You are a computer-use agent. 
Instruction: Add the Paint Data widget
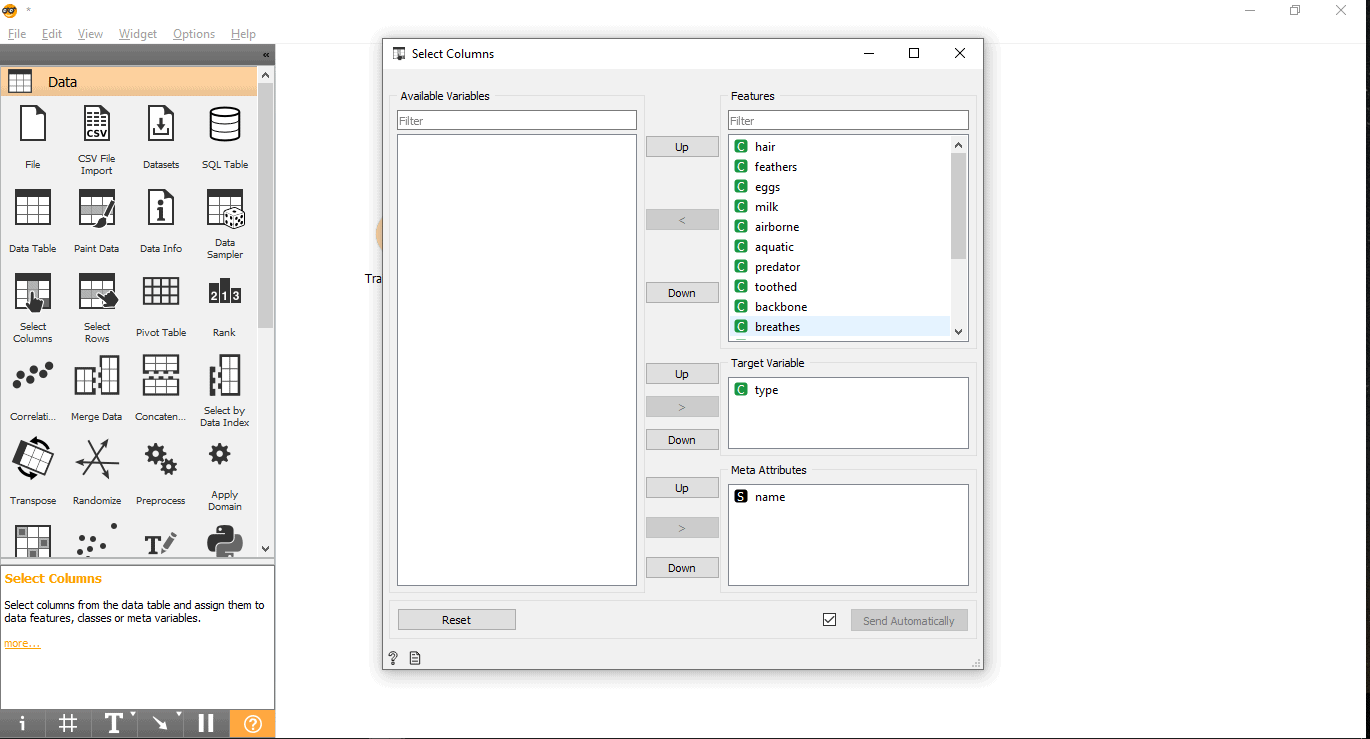click(97, 210)
